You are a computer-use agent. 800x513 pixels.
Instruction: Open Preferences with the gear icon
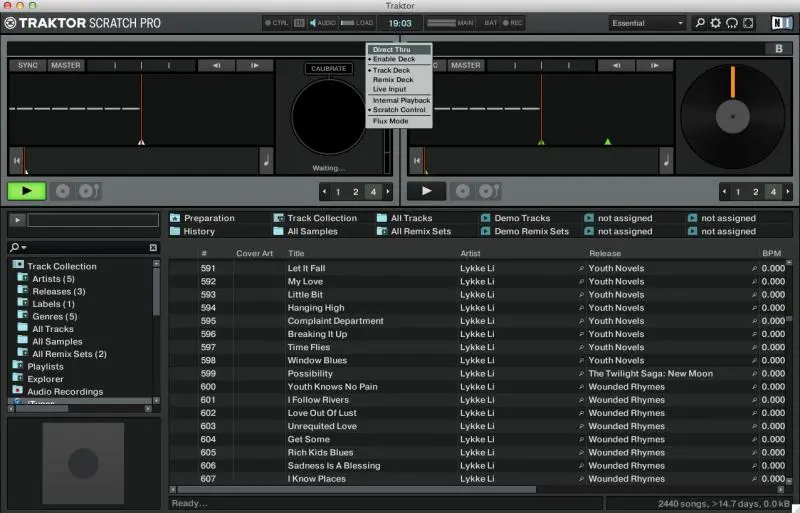click(716, 22)
